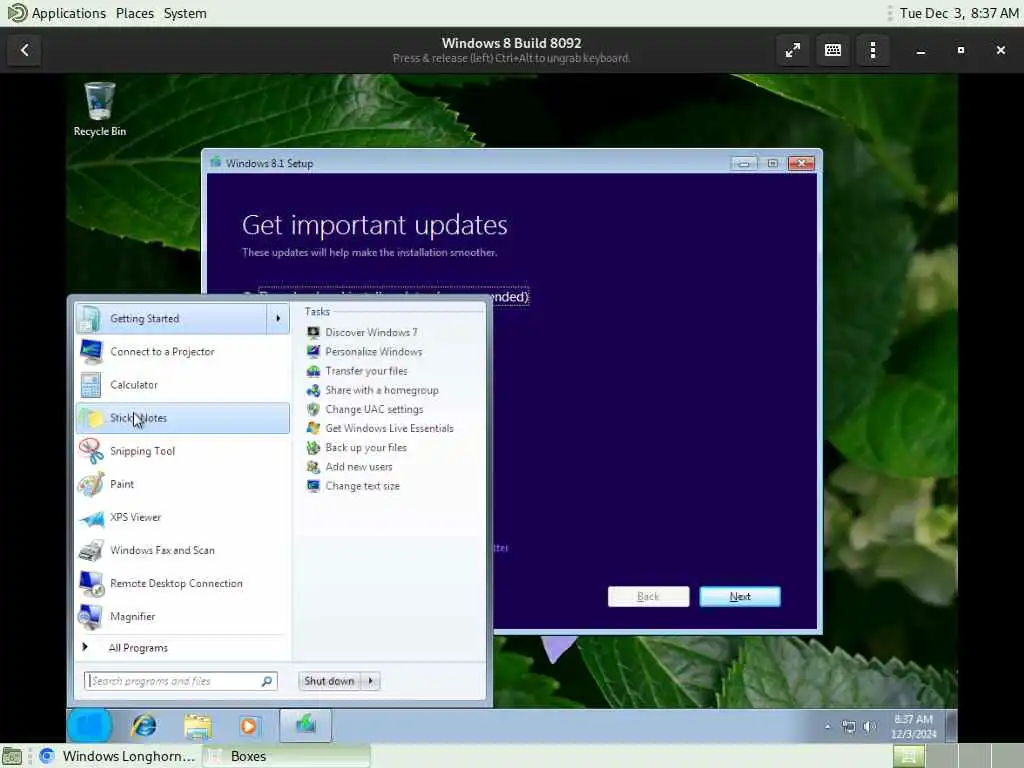
Task: Click the Transfer your files task icon
Action: click(313, 371)
